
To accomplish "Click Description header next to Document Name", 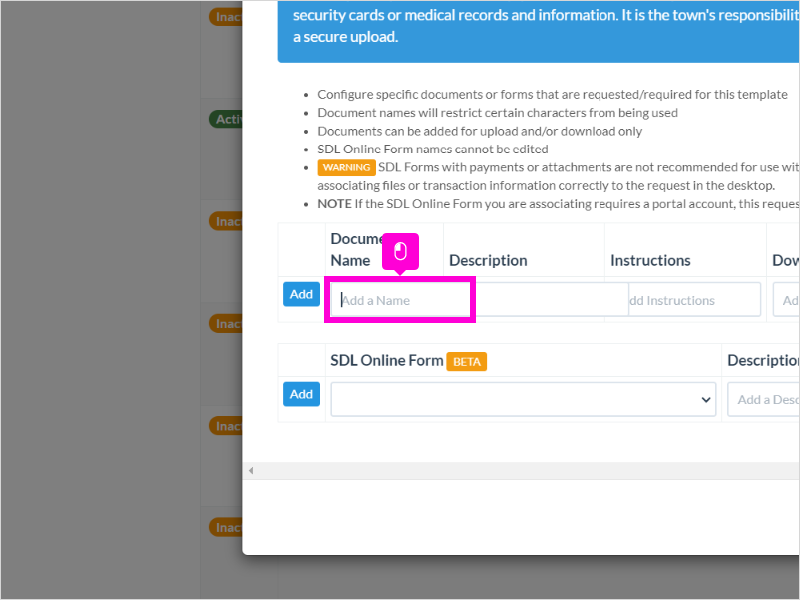I will tap(488, 261).
